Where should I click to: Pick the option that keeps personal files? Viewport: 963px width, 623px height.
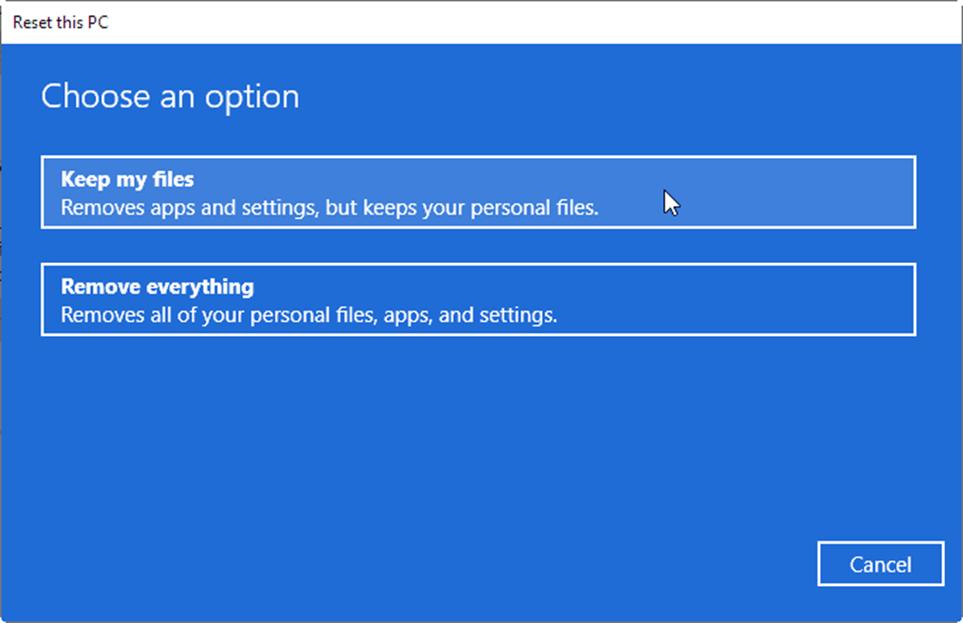(478, 192)
